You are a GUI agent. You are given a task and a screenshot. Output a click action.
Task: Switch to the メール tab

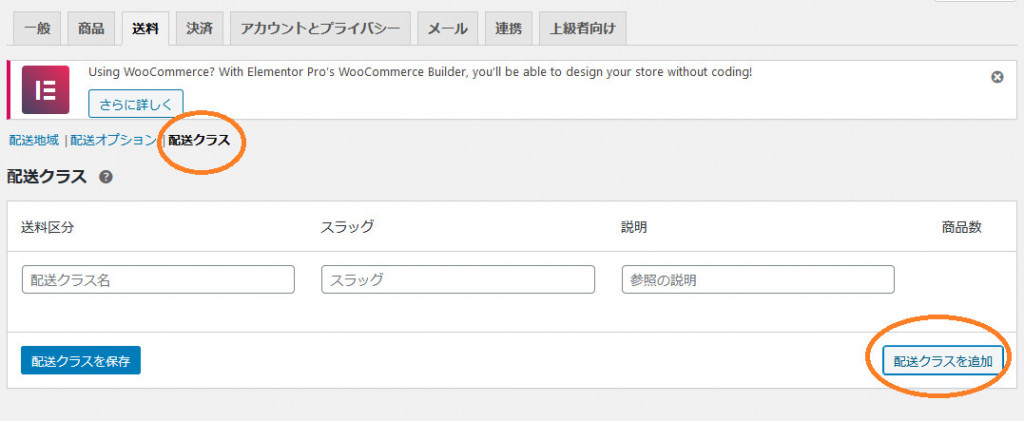point(447,29)
